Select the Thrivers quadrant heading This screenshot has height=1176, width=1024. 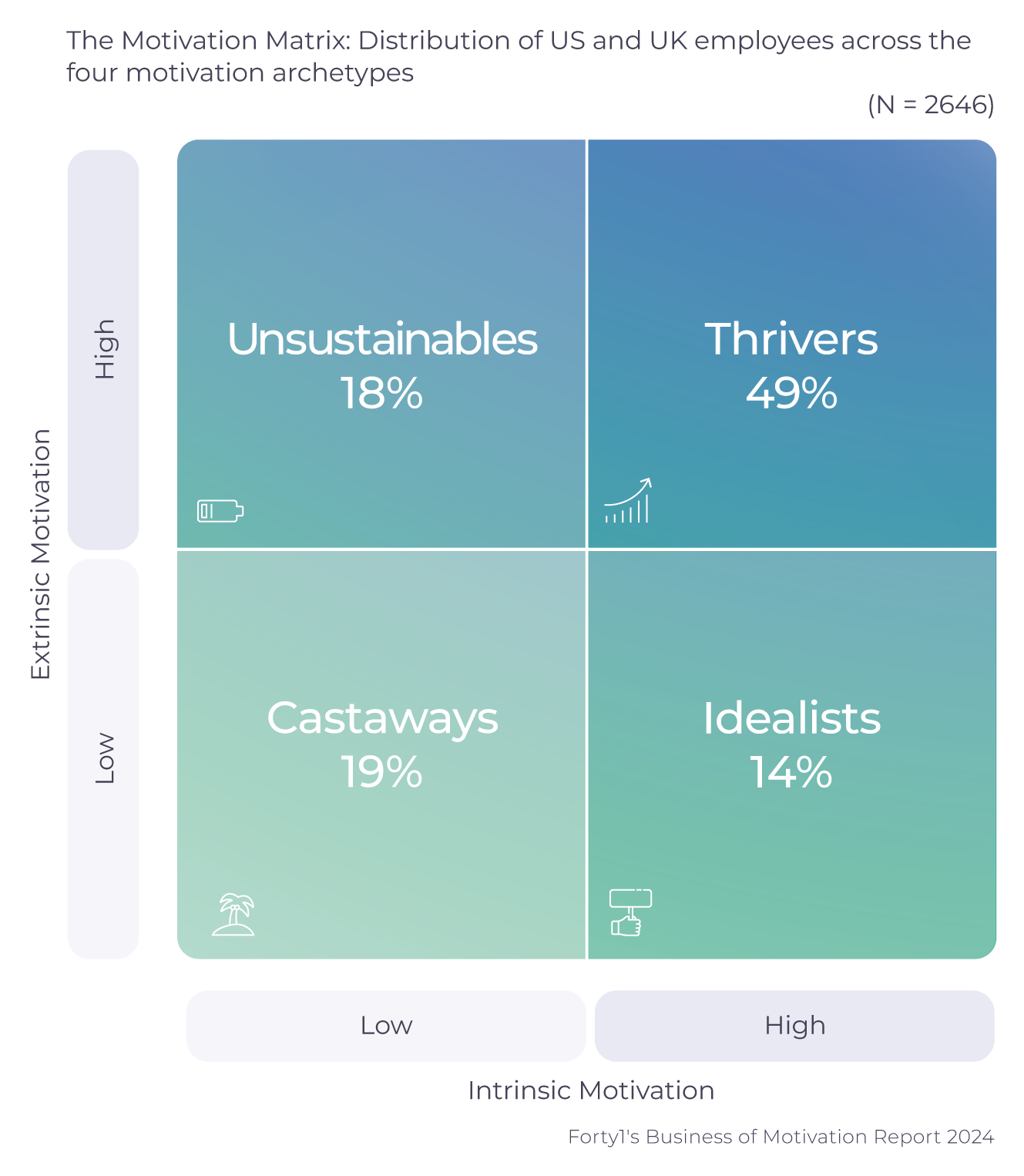pos(791,339)
